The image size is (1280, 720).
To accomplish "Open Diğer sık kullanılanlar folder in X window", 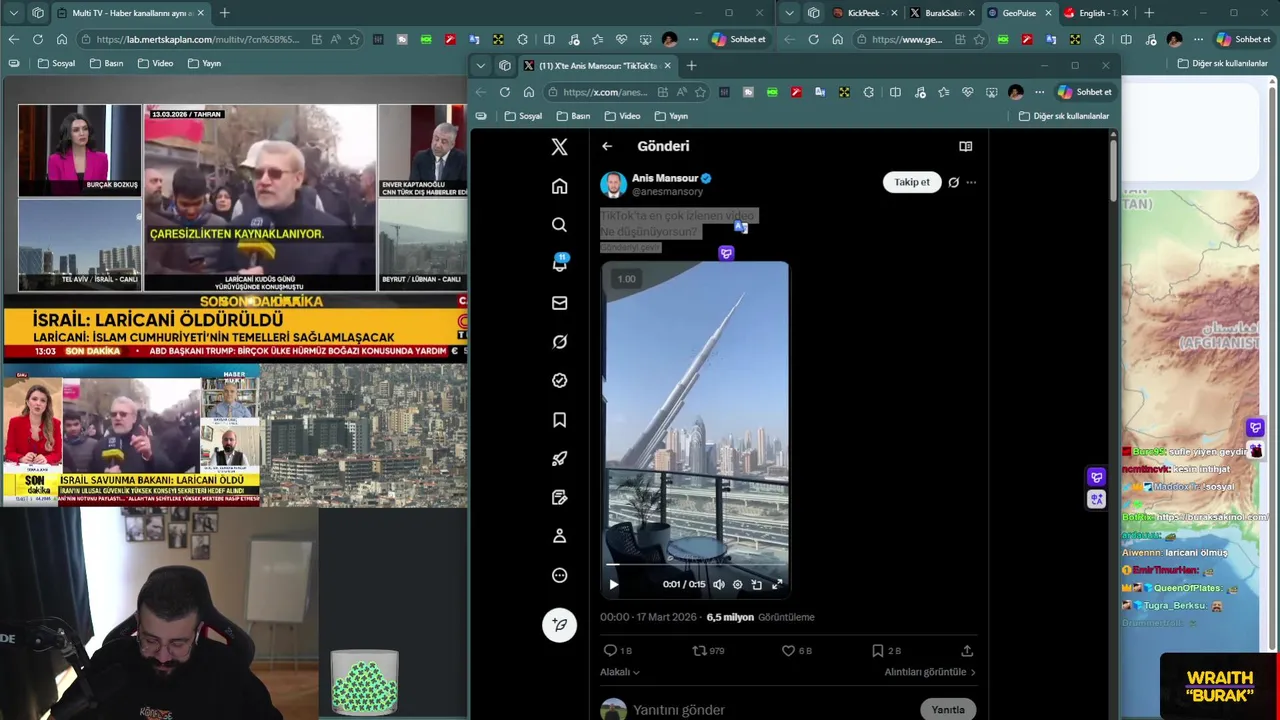I will click(1064, 116).
